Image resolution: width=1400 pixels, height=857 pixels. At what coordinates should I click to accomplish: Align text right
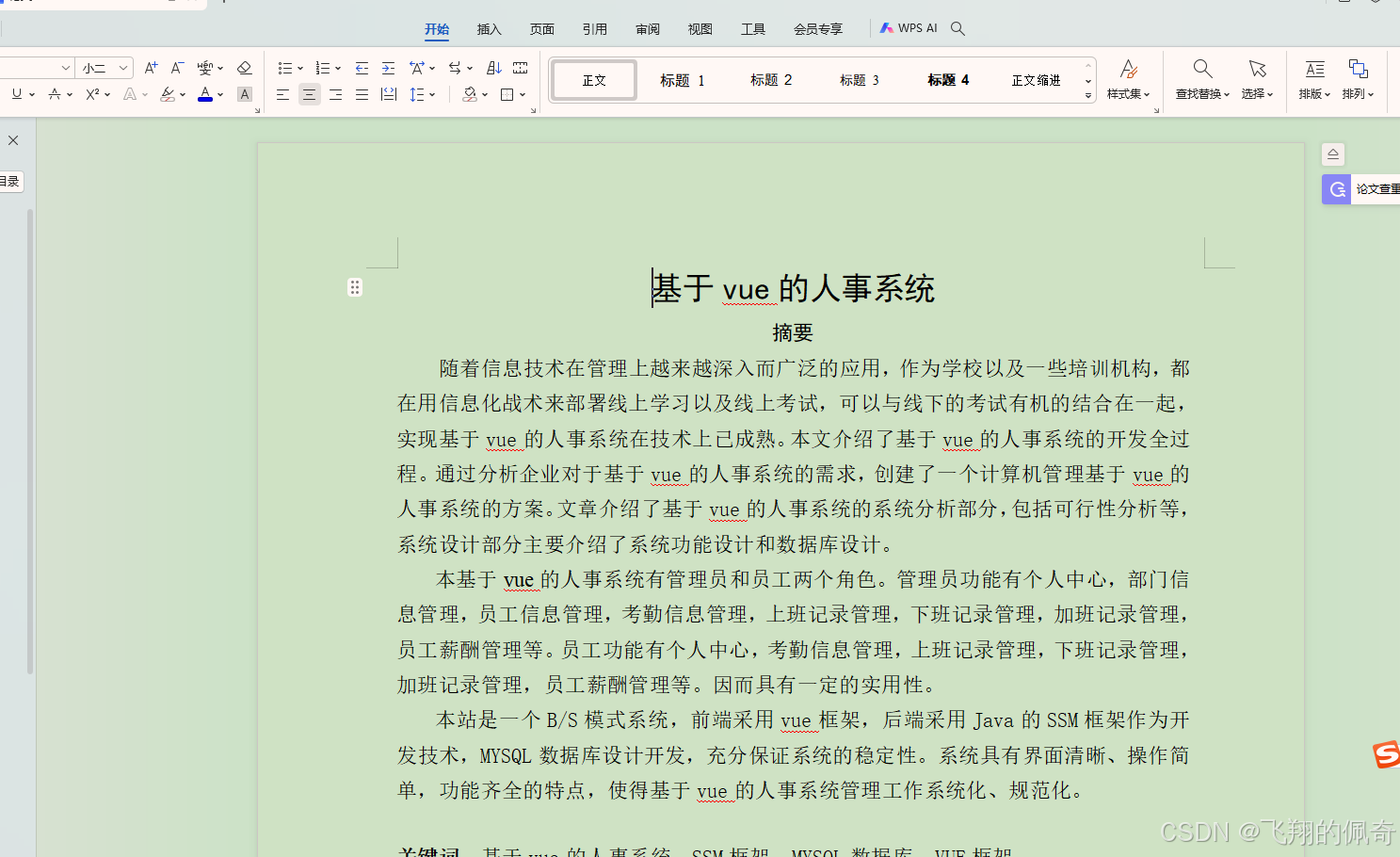[x=335, y=94]
